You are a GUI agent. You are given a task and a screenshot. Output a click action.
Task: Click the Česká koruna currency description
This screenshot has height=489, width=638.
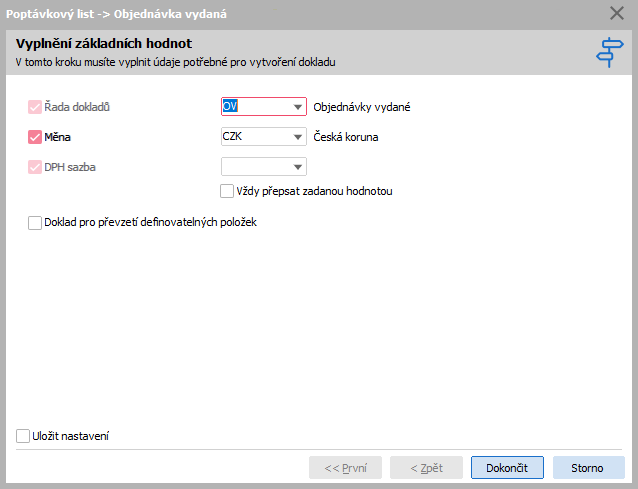click(346, 137)
